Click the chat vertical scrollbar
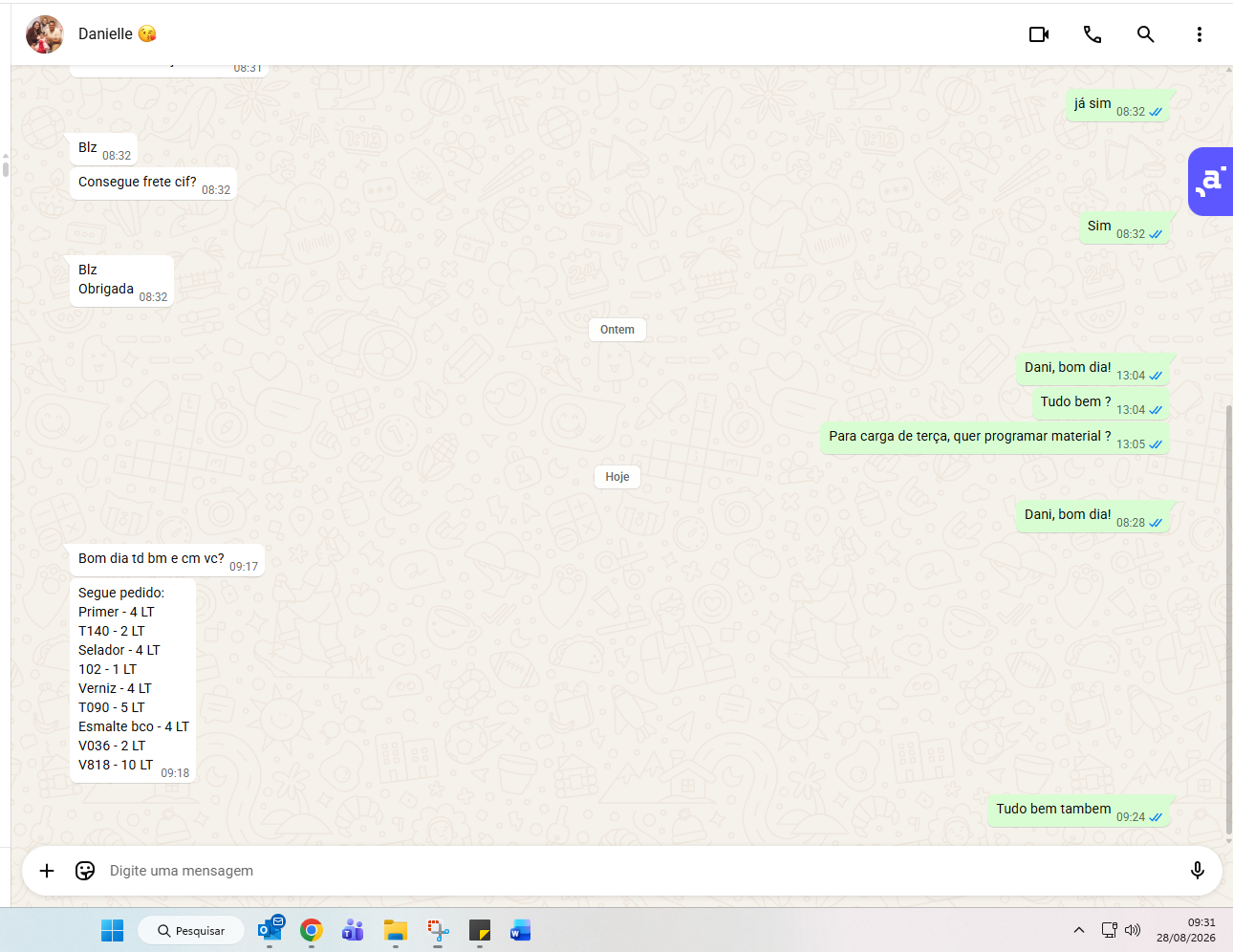 point(1228,619)
